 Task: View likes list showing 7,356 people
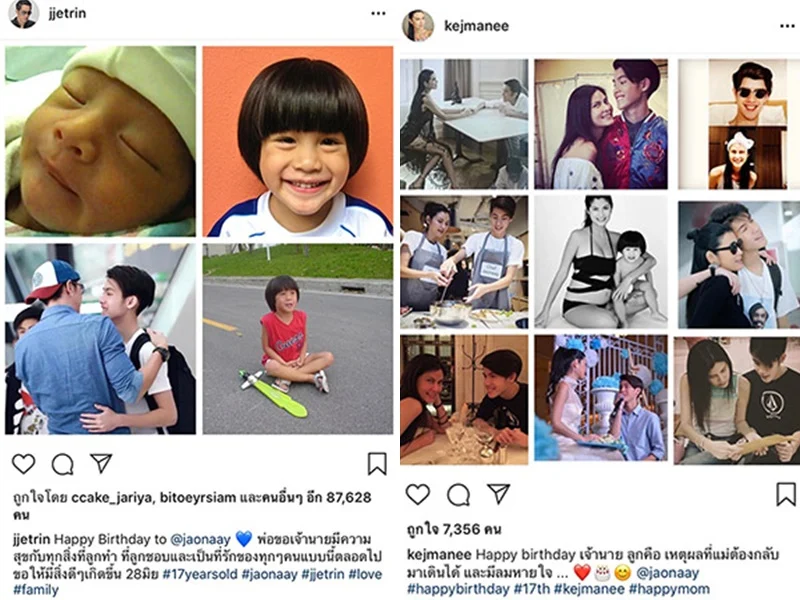pyautogui.click(x=454, y=530)
